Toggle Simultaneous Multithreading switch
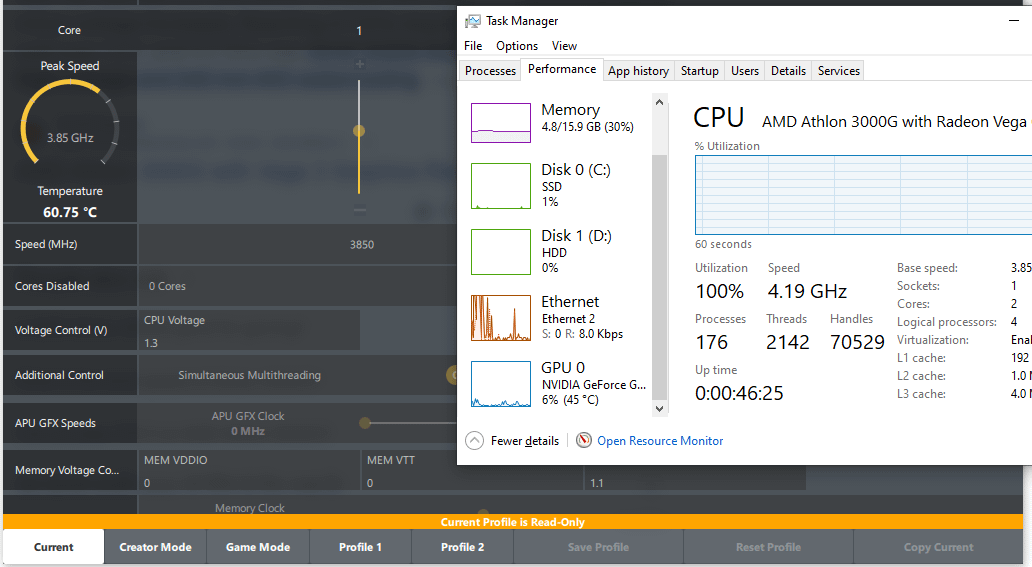The height and width of the screenshot is (567, 1032). [452, 375]
